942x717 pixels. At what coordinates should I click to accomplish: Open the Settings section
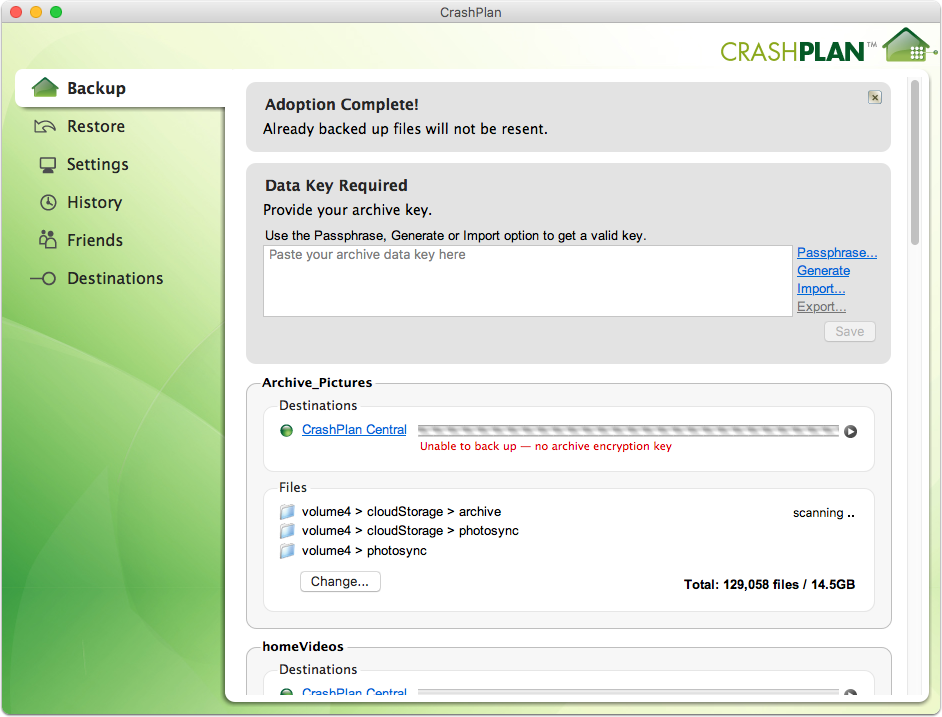[97, 164]
